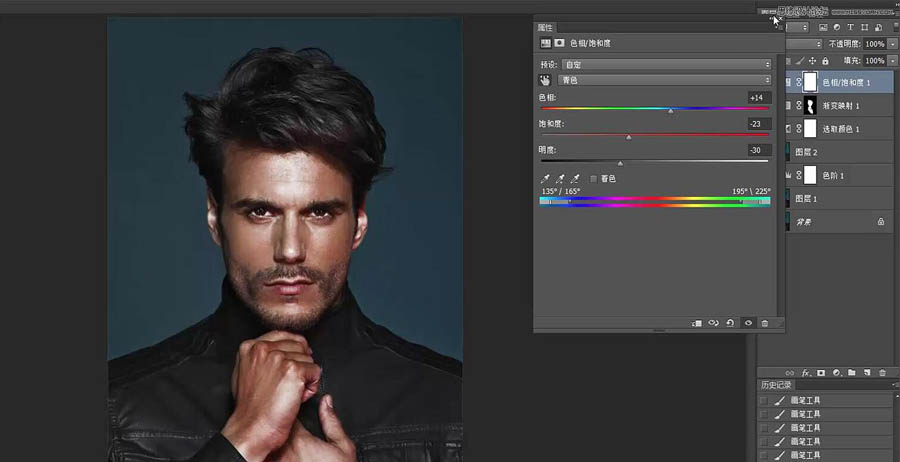Reset the adjustment to defaults
Screen dimensions: 900x462
(730, 323)
